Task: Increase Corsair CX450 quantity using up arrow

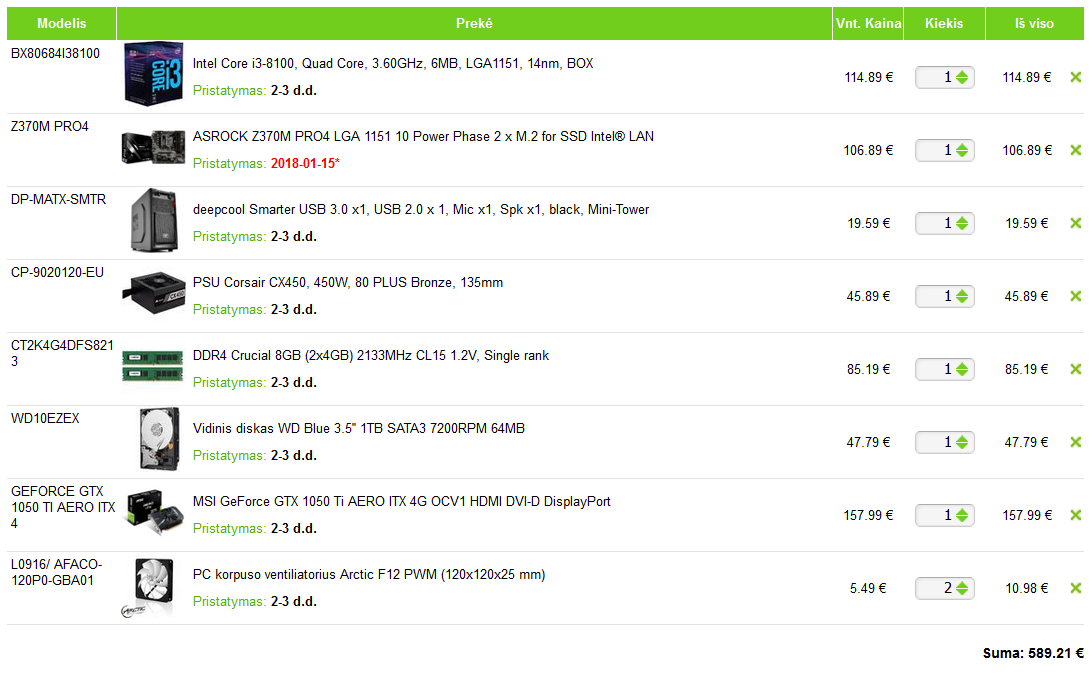Action: [962, 293]
